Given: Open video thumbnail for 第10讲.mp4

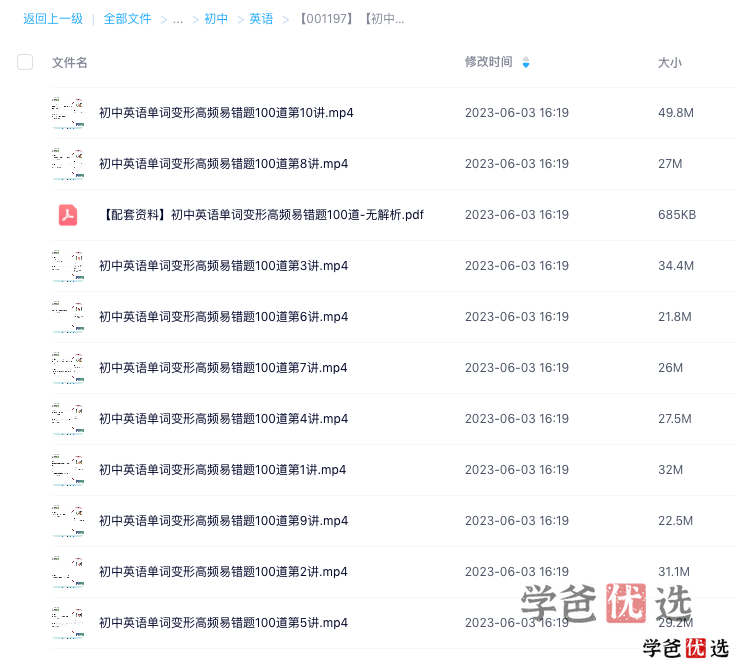Looking at the screenshot, I should (68, 113).
